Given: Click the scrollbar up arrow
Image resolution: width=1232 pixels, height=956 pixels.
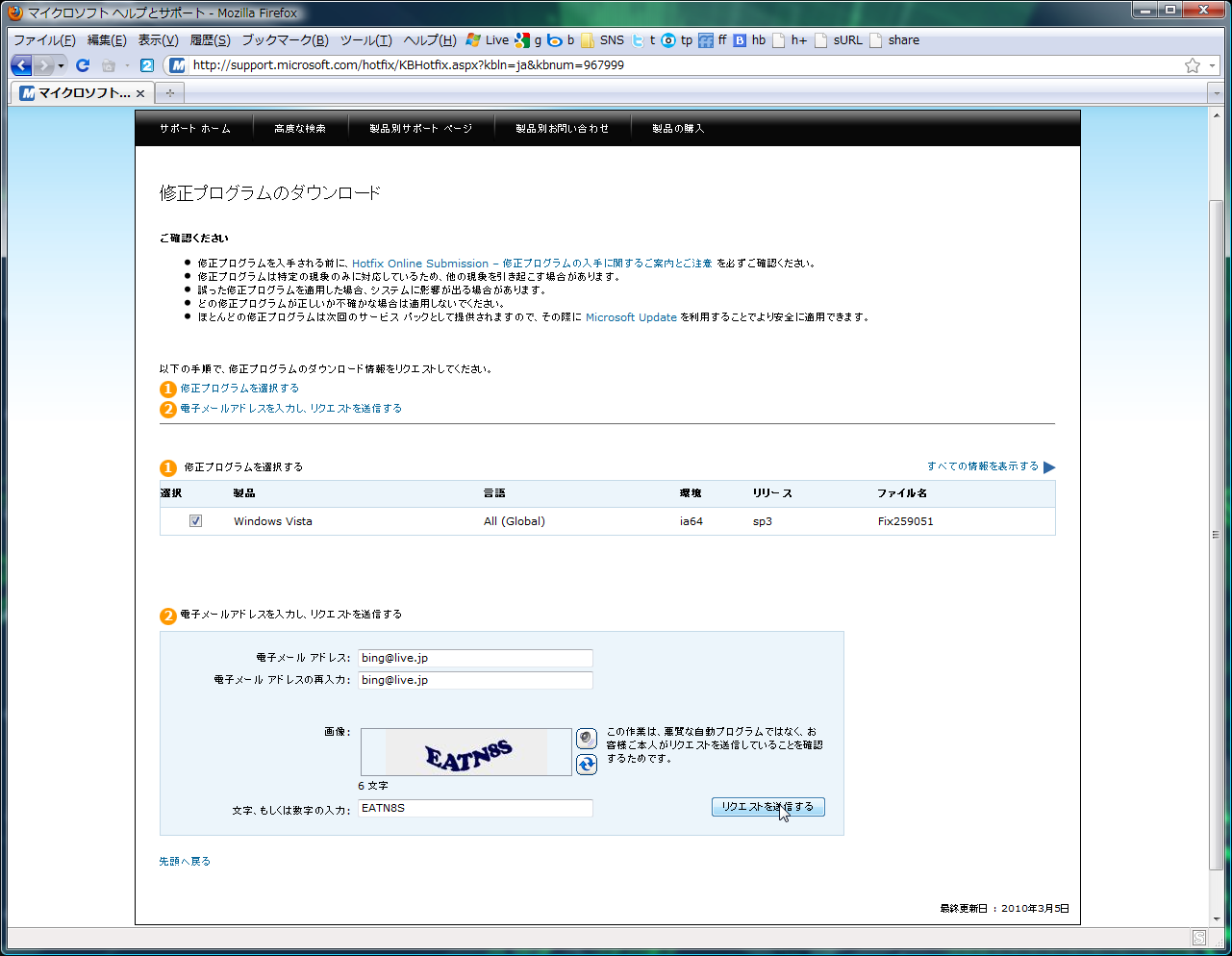Looking at the screenshot, I should pos(1217,114).
